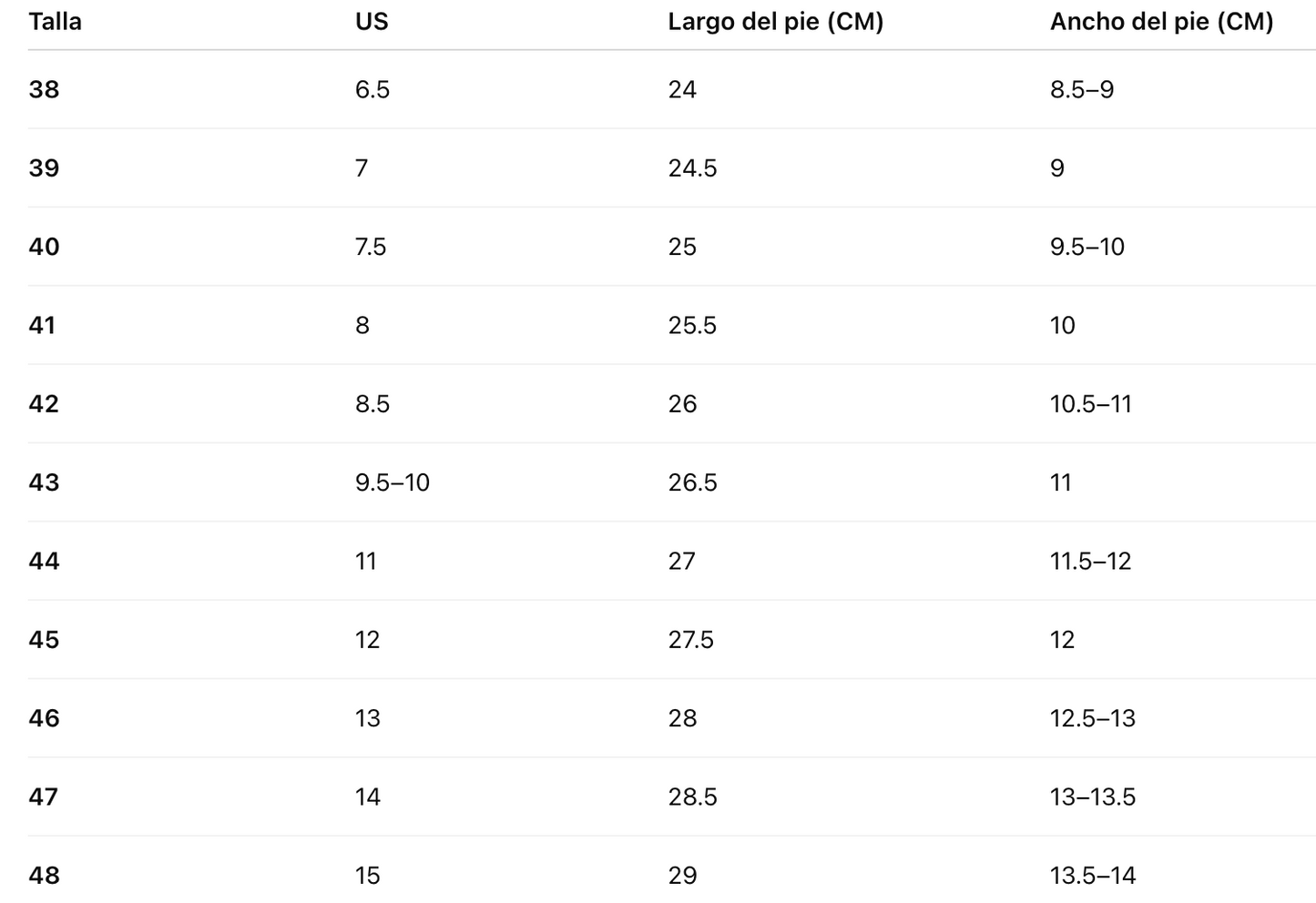Viewport: 1316px width, 903px height.
Task: Click the "Ancho del pie (CM)" header
Action: pos(1161,22)
